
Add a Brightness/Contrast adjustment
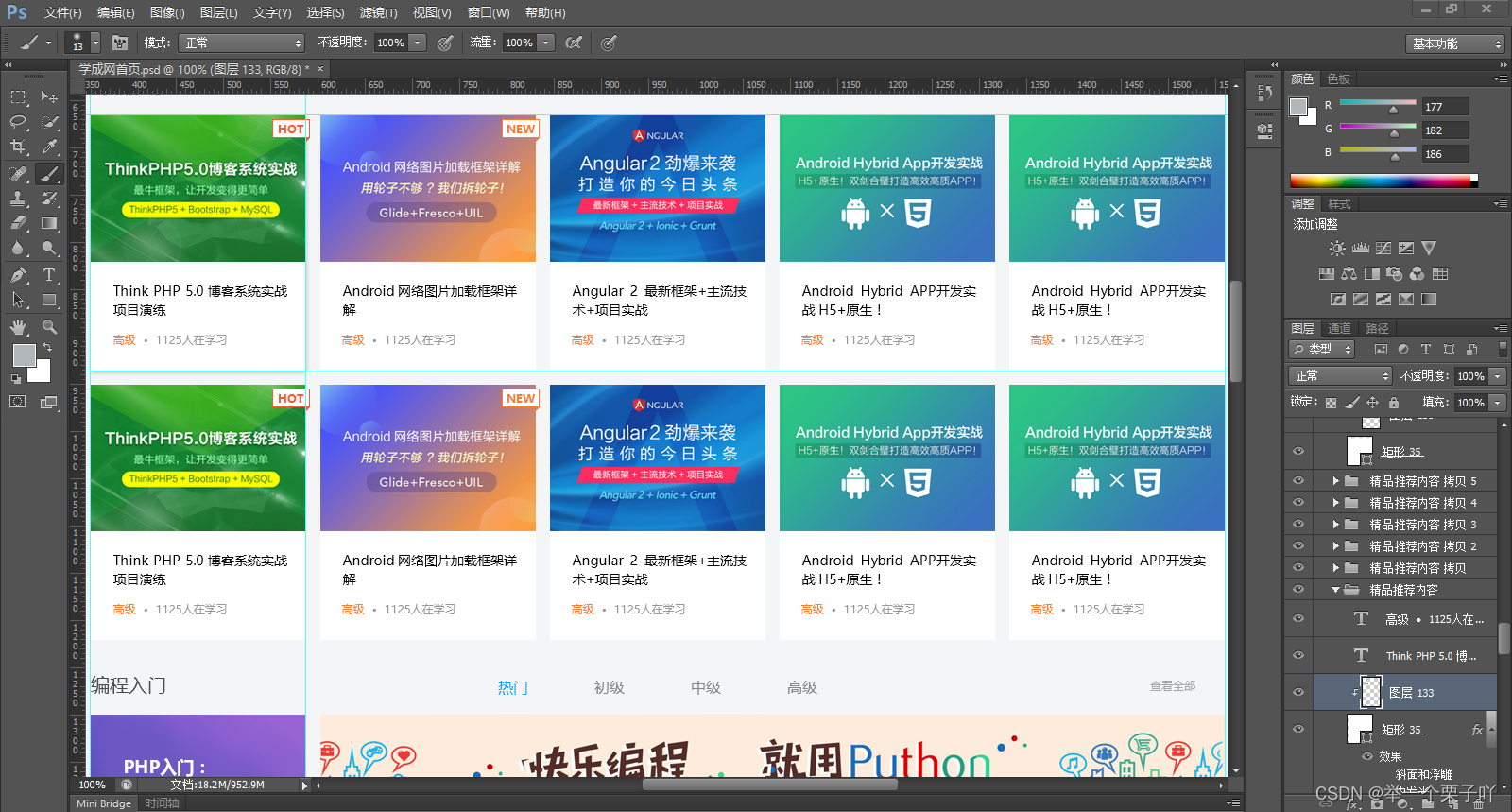1337,249
